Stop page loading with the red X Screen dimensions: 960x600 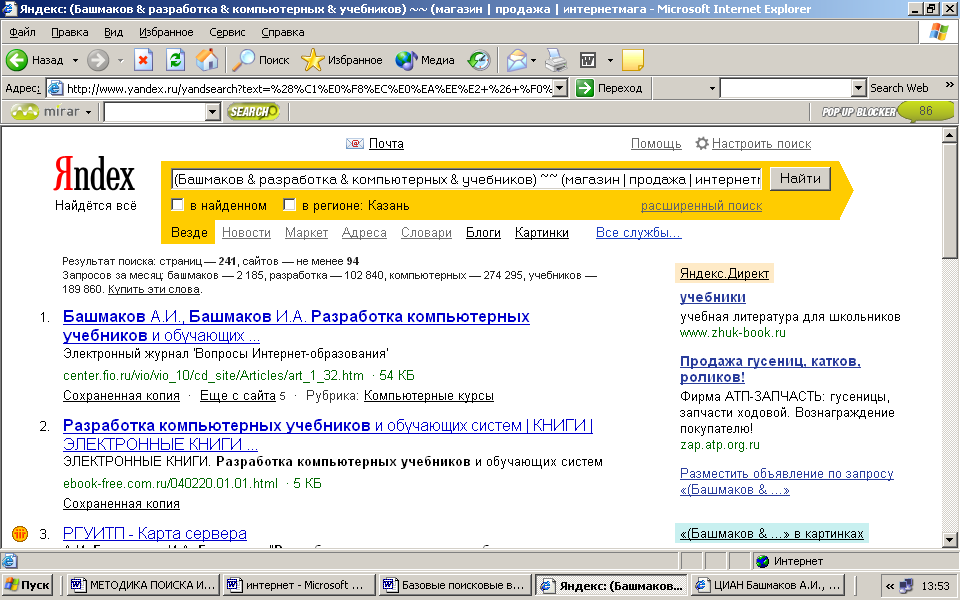click(143, 60)
